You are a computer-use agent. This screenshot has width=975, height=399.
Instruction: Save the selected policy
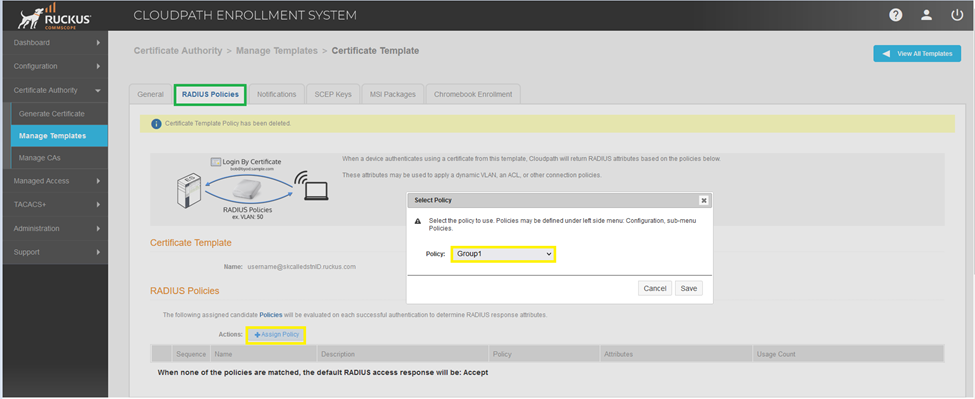click(688, 288)
